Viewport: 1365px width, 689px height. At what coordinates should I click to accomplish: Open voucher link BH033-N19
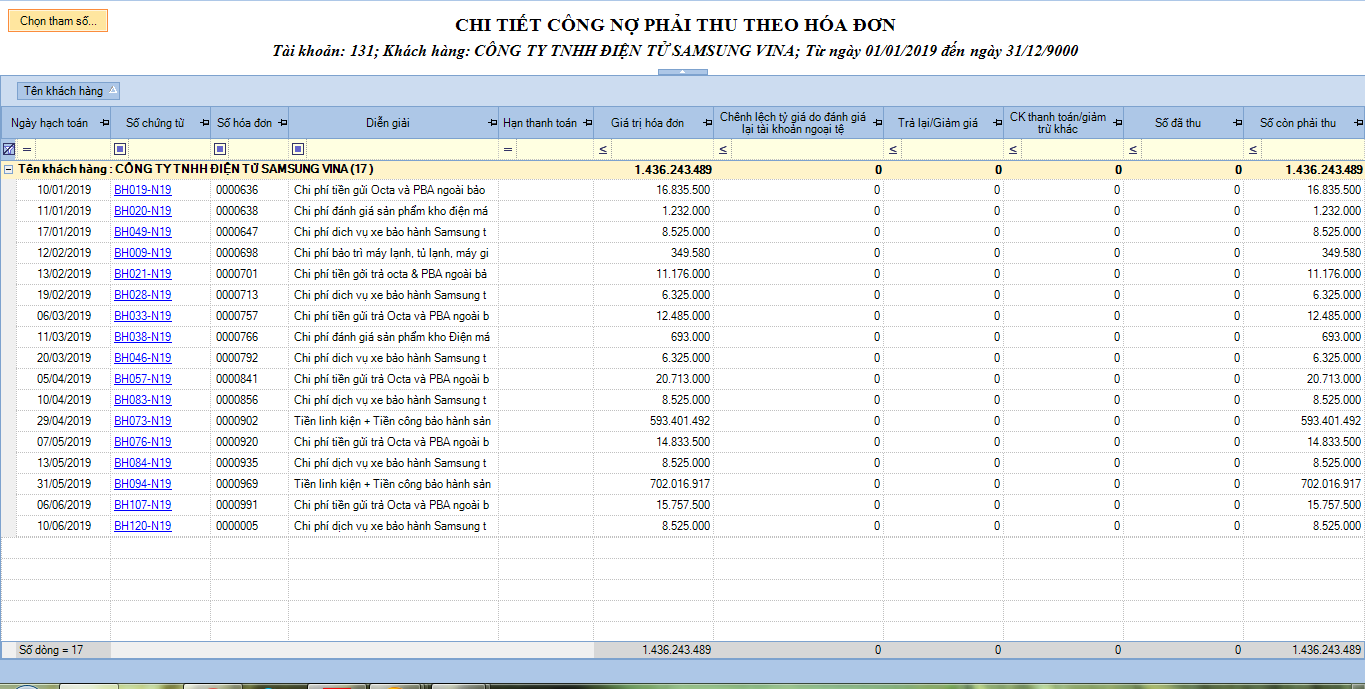click(x=142, y=316)
